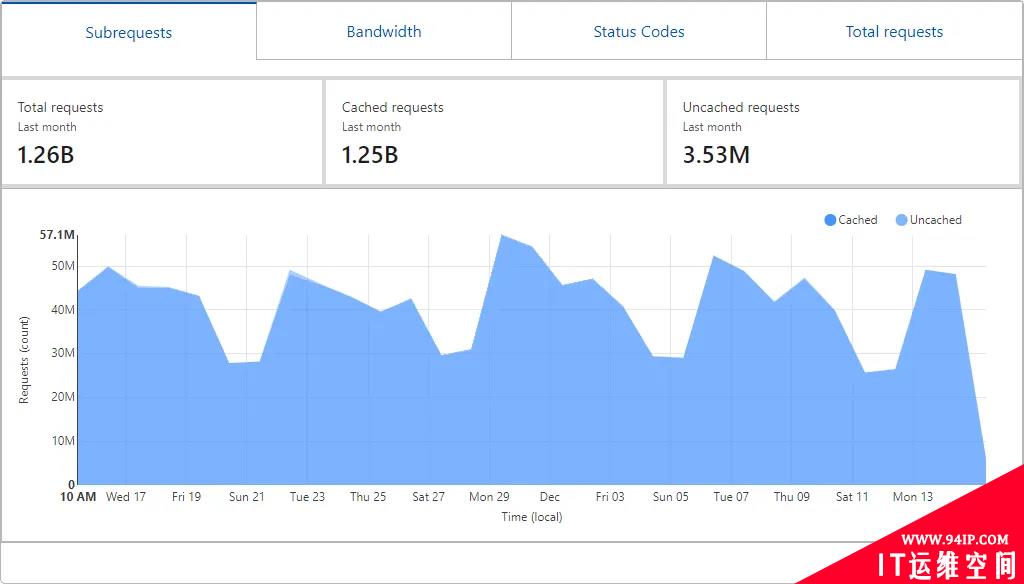Click the "Dec" month label
The image size is (1024, 584).
pos(550,496)
